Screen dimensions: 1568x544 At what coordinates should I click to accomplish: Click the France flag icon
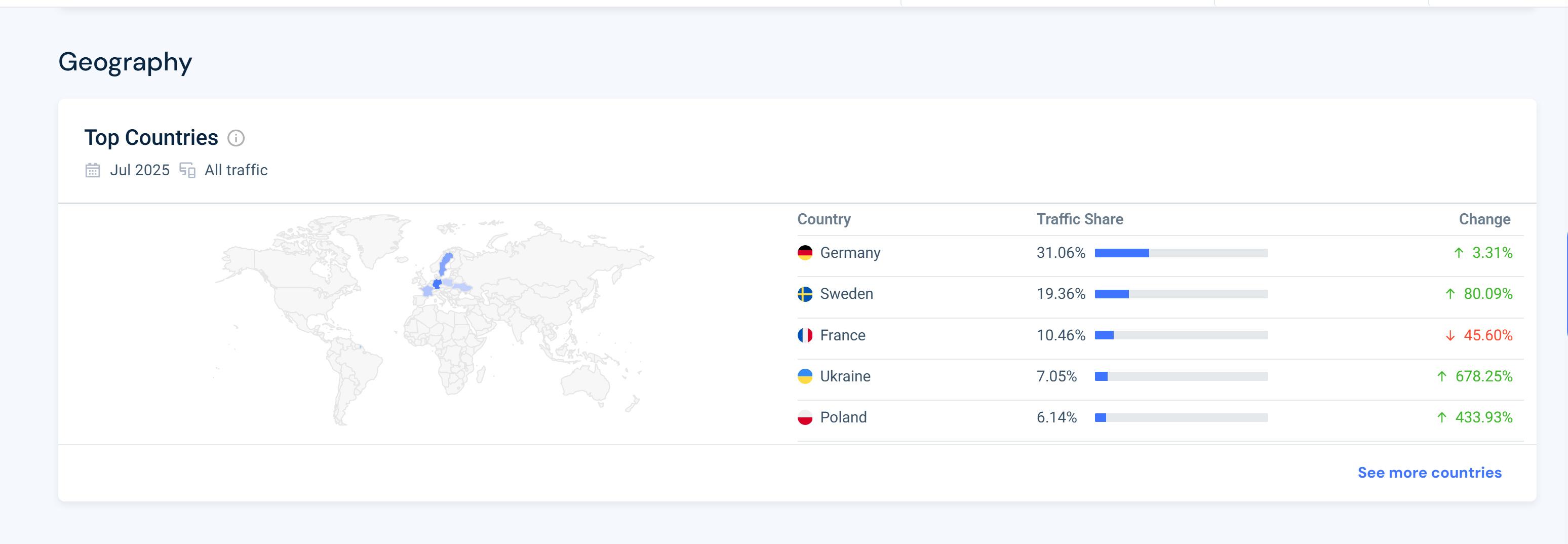[x=805, y=335]
